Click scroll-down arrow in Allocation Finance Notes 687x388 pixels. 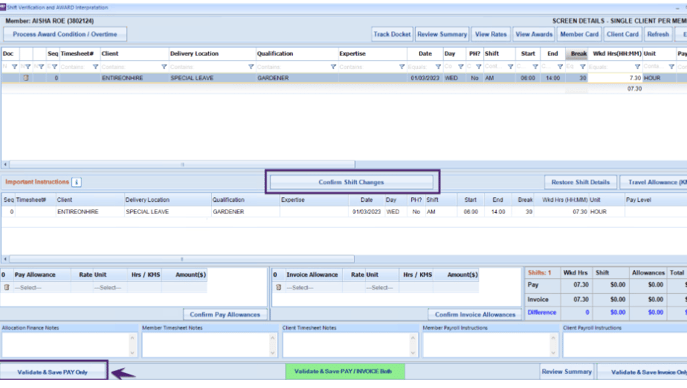(132, 353)
